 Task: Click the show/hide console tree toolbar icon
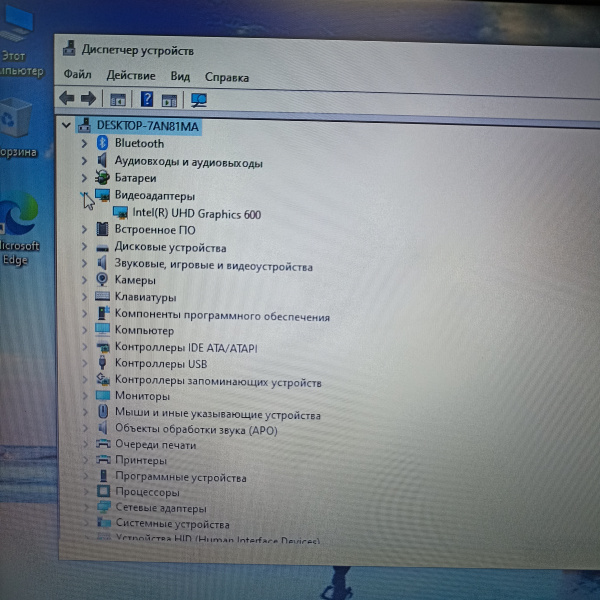[x=118, y=99]
